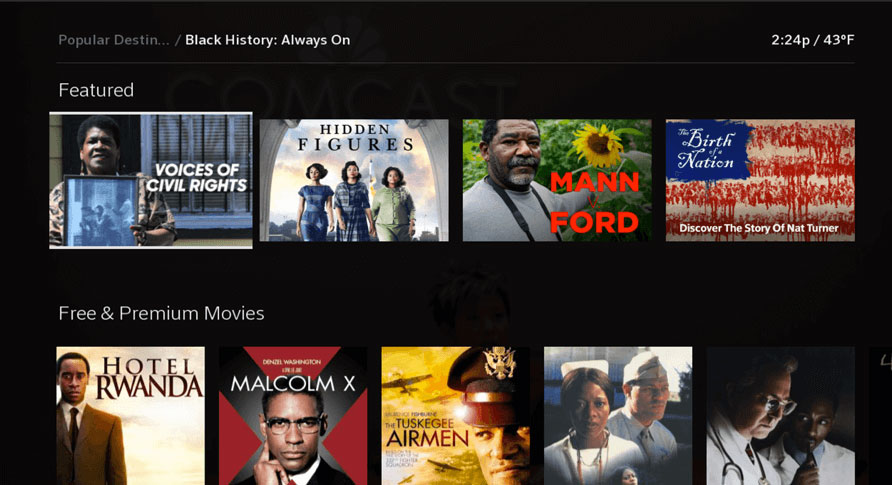Select the Malcolm X movie poster

point(293,416)
